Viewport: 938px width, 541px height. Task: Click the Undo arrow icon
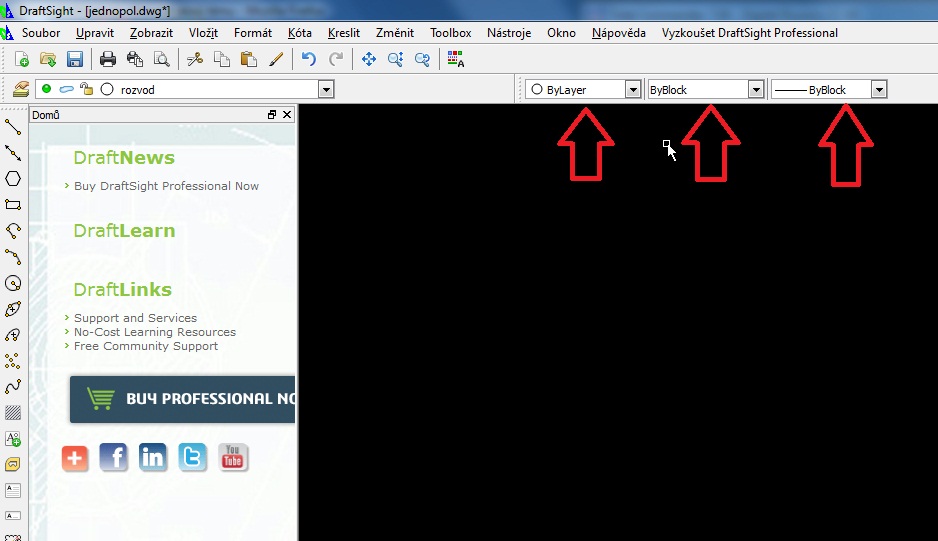point(309,59)
